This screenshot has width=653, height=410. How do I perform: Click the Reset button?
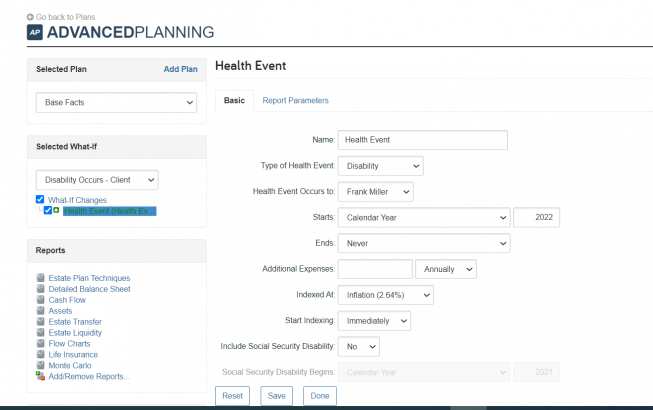pos(232,396)
